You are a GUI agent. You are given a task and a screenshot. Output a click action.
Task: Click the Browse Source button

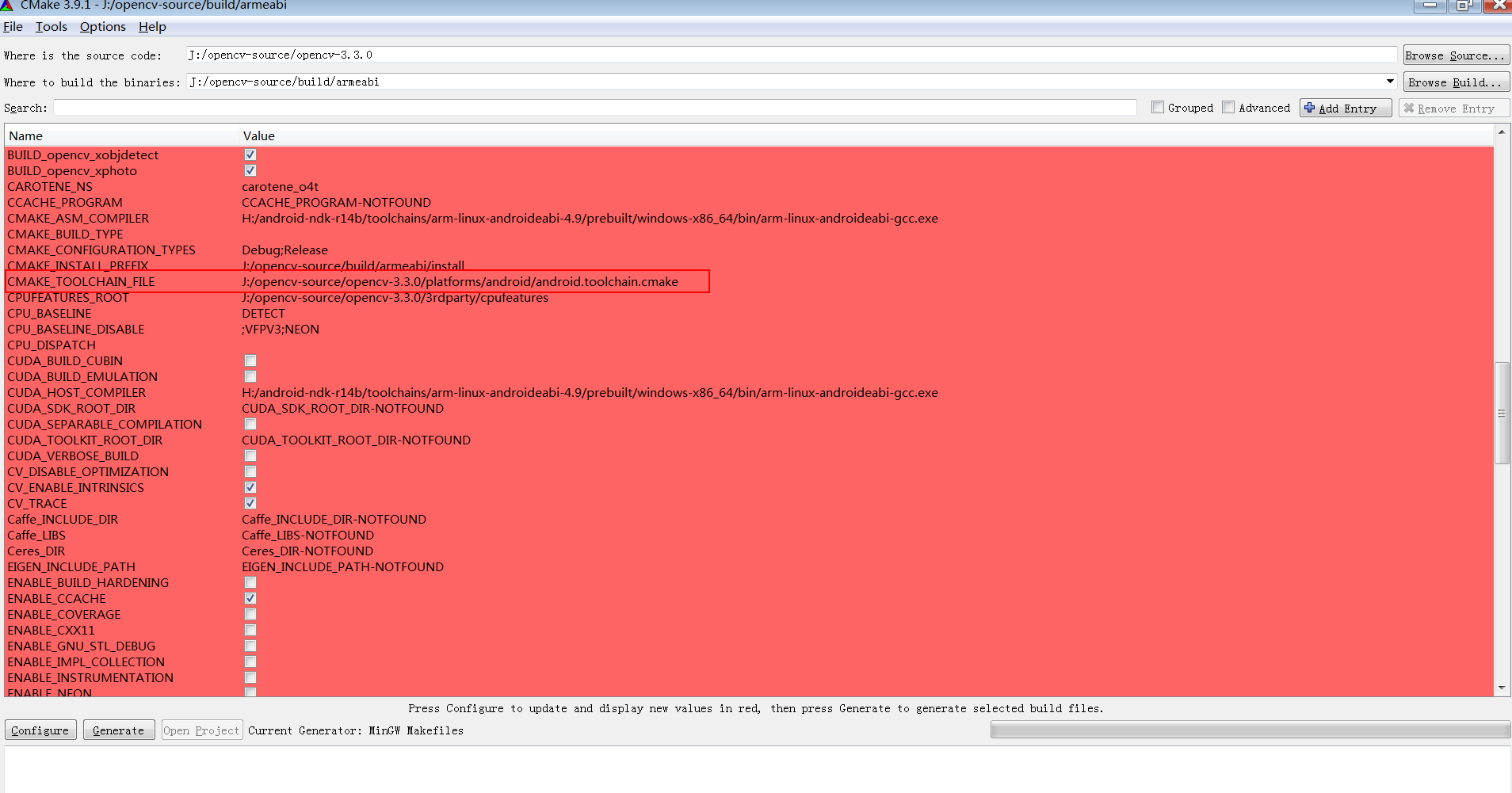1456,55
